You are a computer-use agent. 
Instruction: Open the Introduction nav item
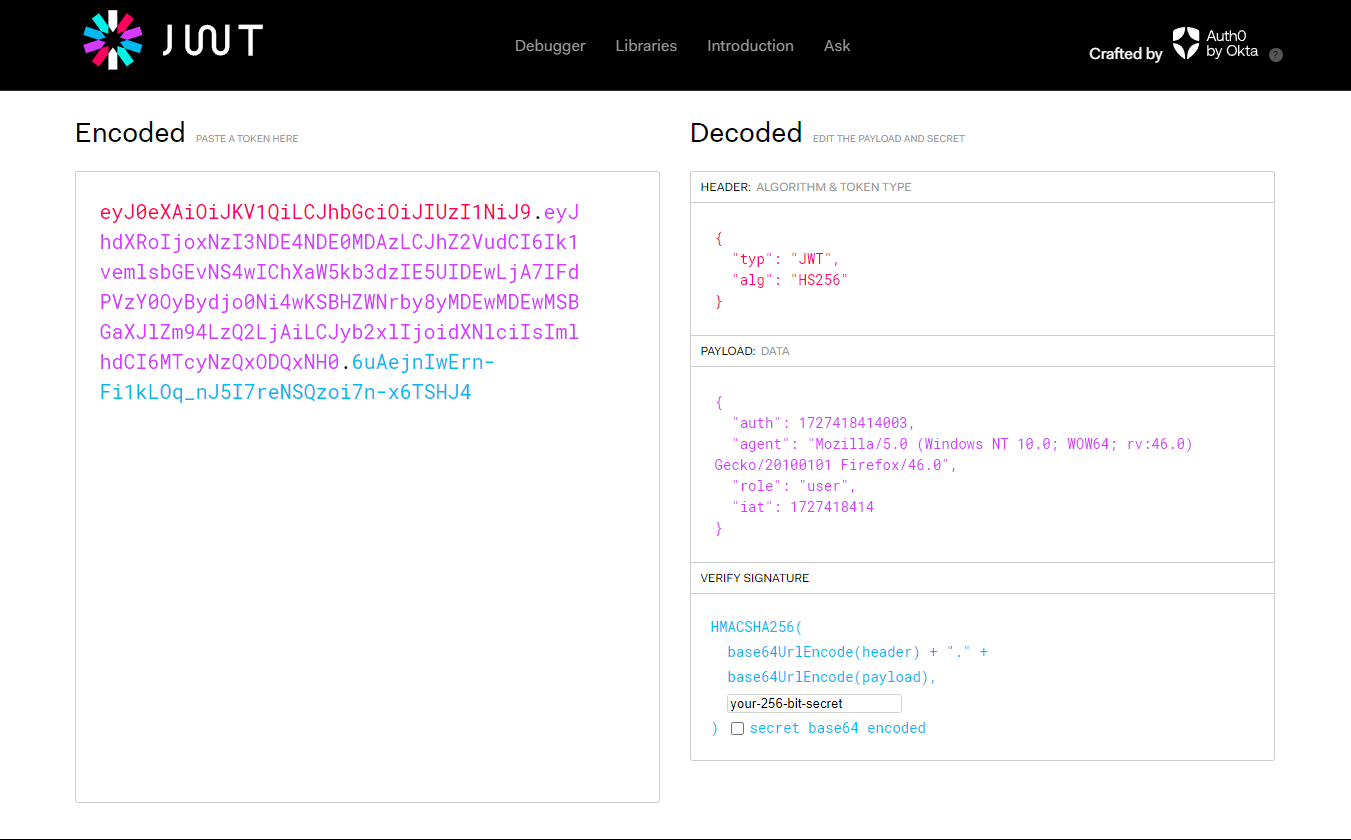[750, 46]
